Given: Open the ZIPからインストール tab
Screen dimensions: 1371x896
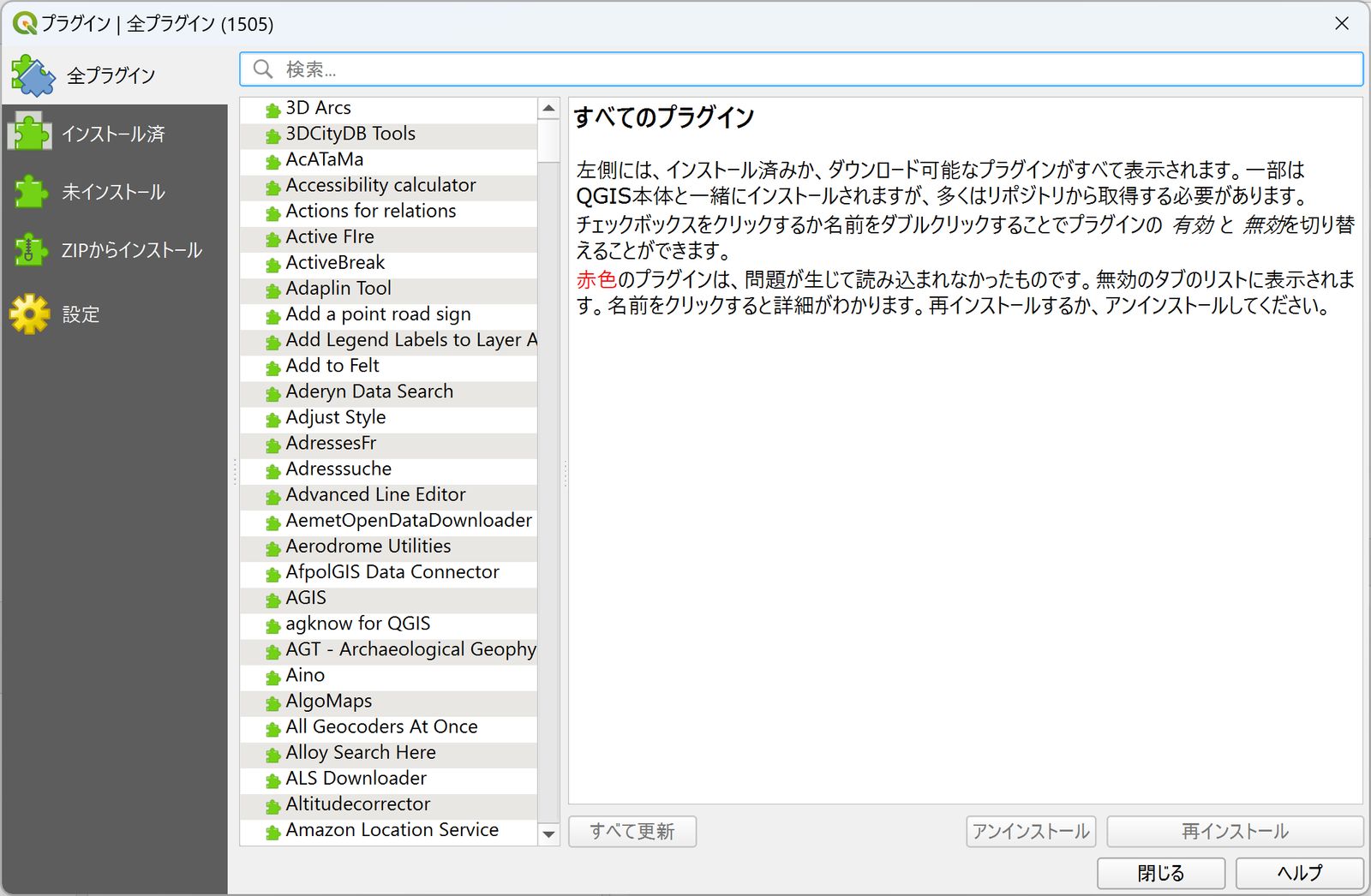Looking at the screenshot, I should (x=114, y=250).
